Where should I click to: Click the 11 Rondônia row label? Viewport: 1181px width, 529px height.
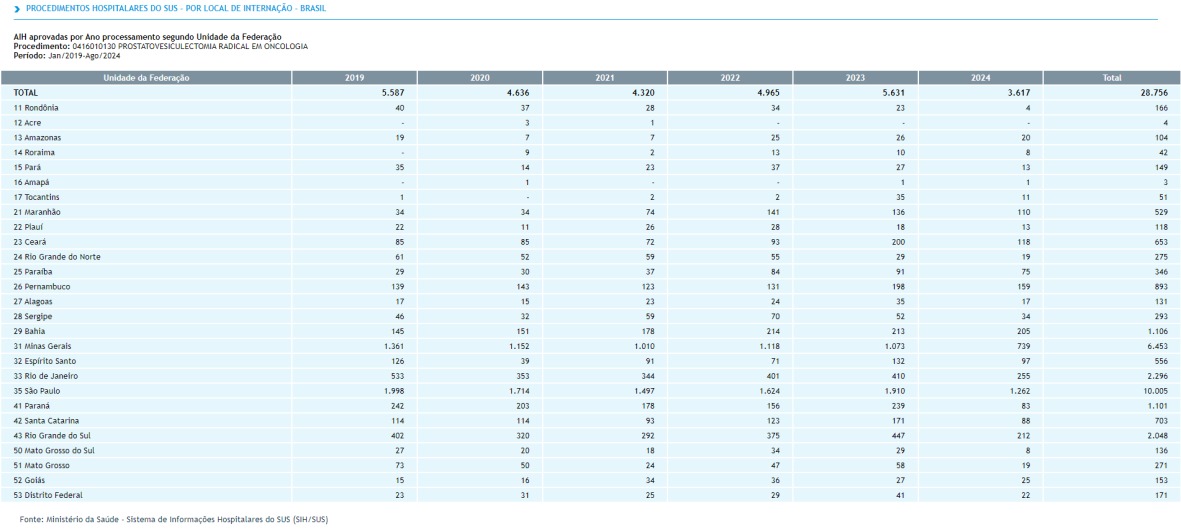[36, 107]
